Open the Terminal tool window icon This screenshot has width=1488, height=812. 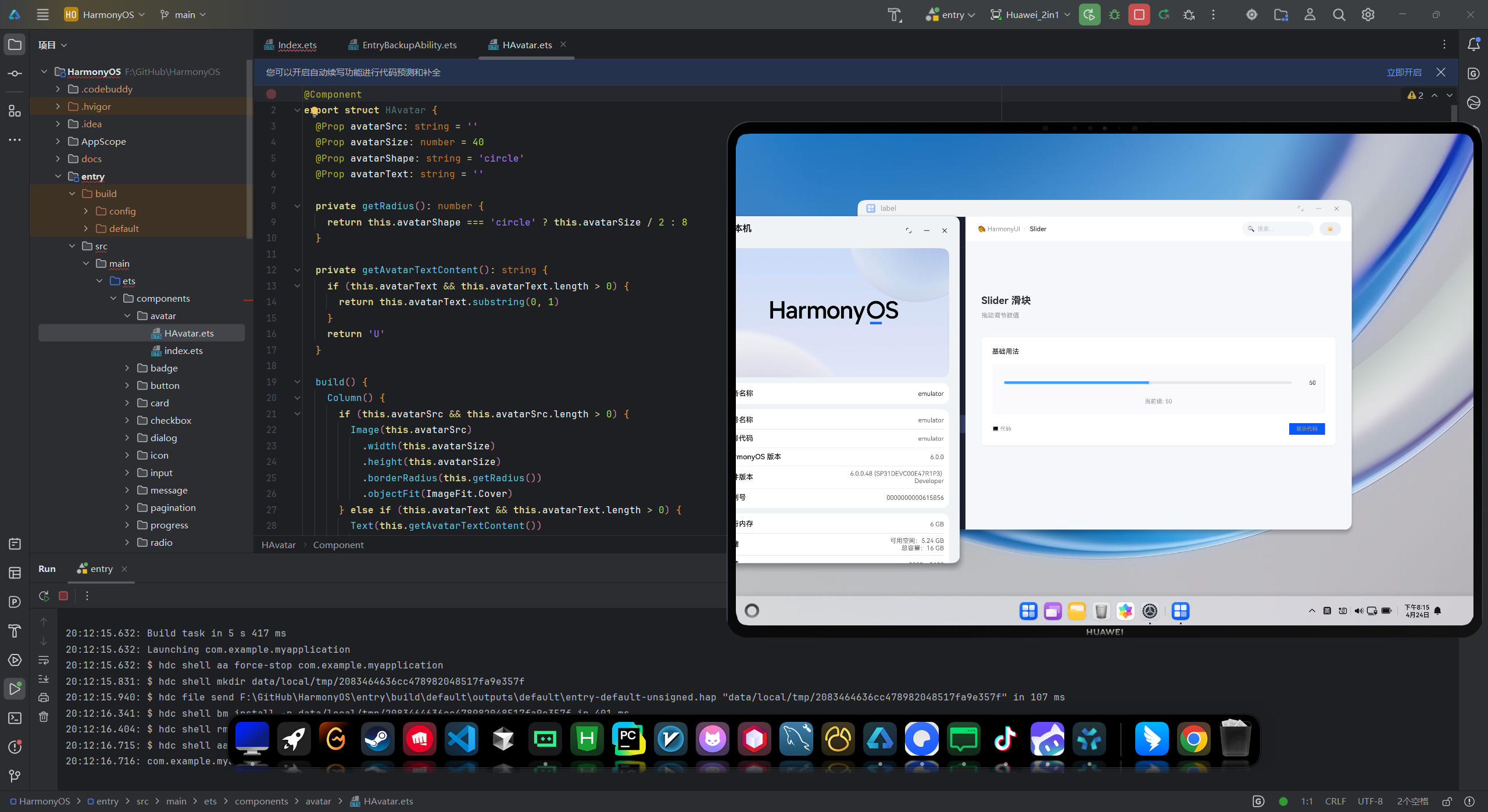pyautogui.click(x=15, y=718)
